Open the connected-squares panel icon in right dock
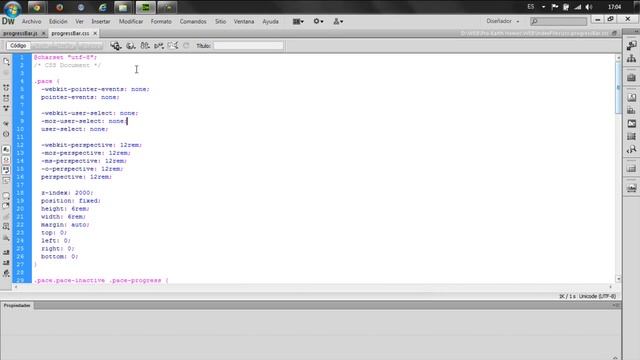This screenshot has width=640, height=360. tap(631, 46)
